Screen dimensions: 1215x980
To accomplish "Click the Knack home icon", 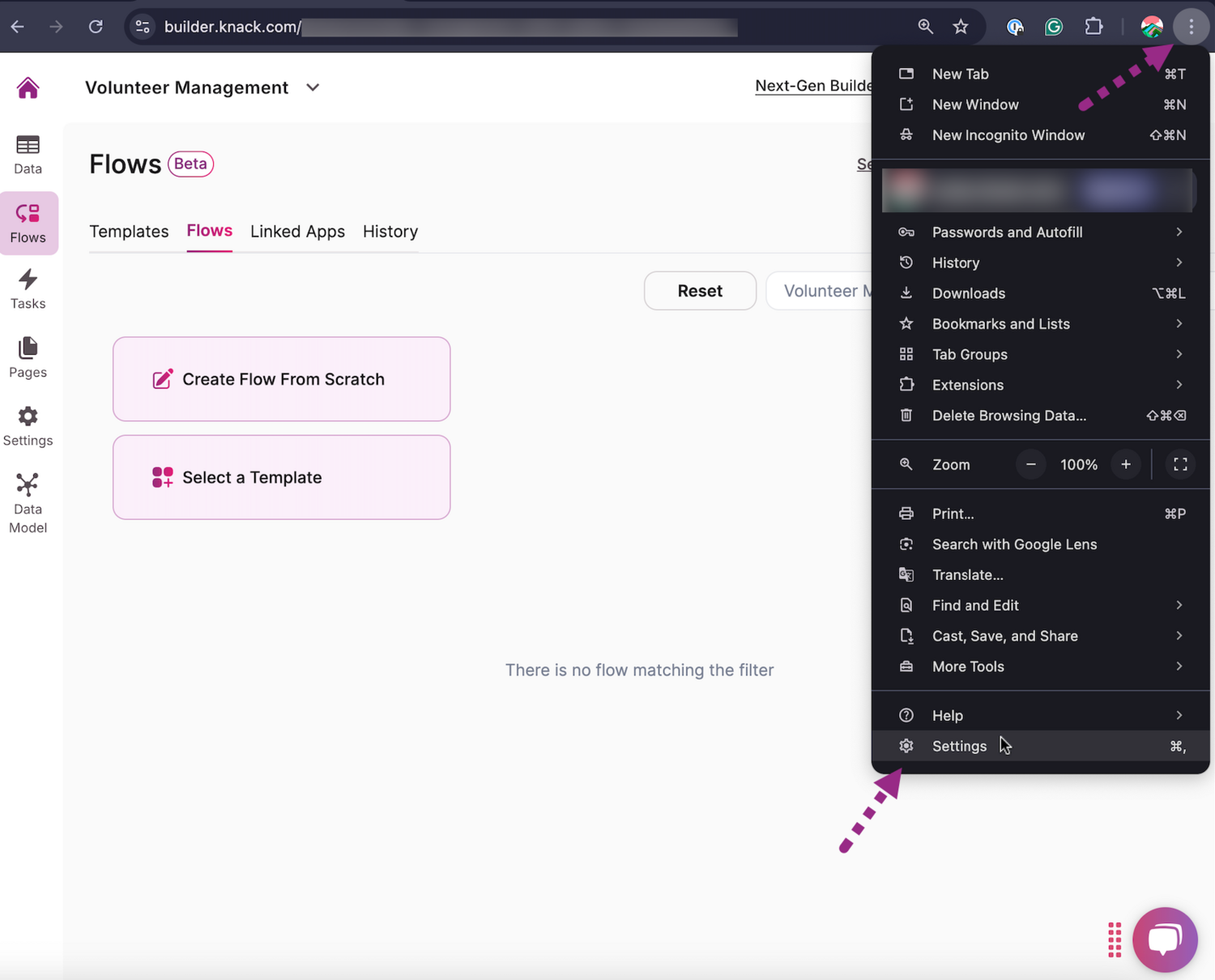I will coord(28,87).
